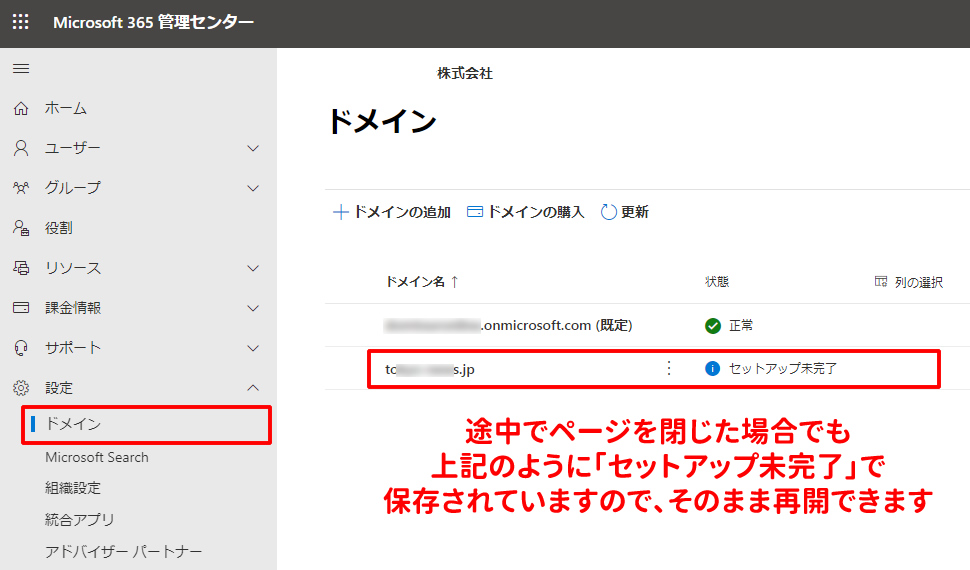Click the ドメインの追加 button
The width and height of the screenshot is (970, 570).
(x=392, y=212)
